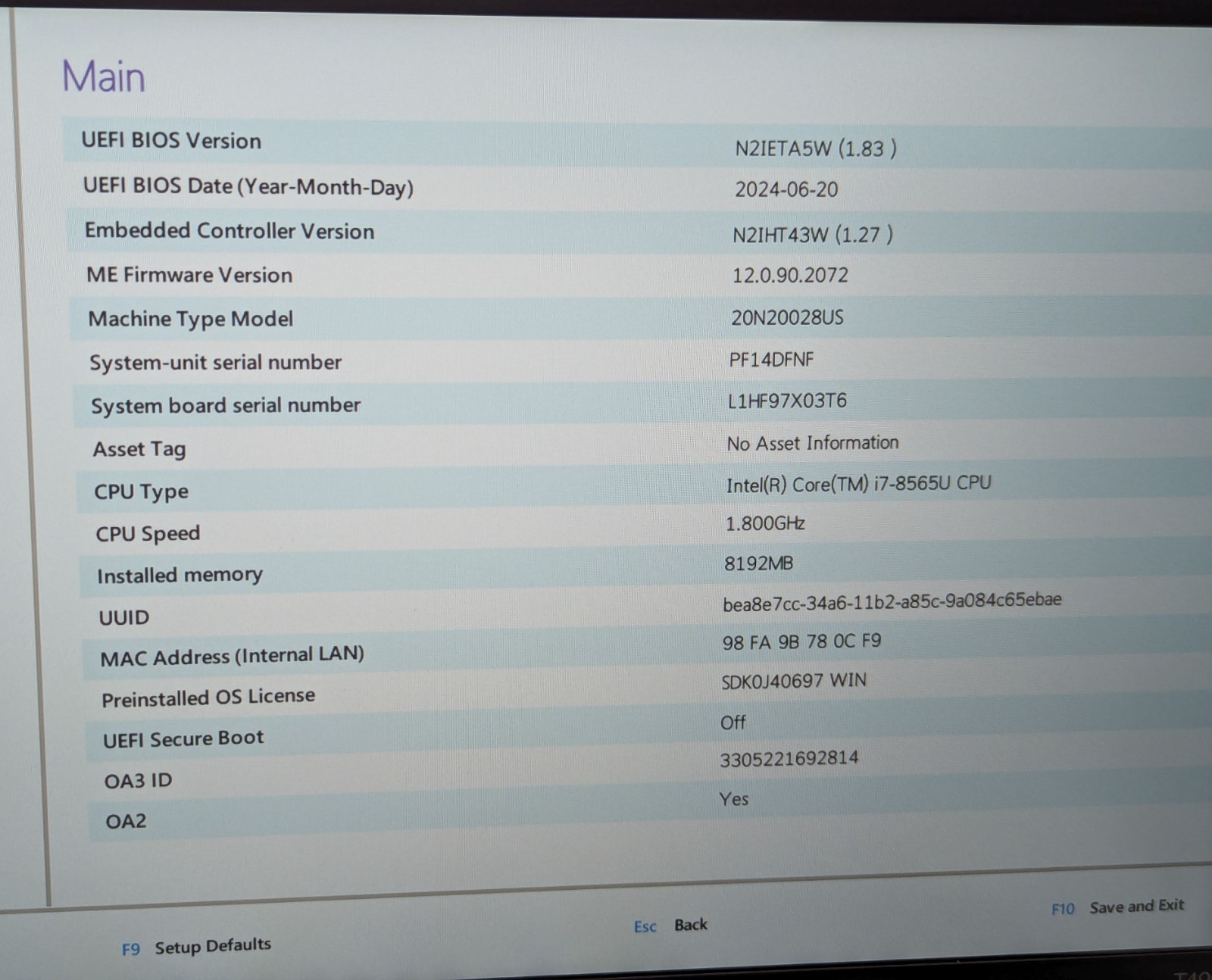This screenshot has height=980, width=1212.
Task: Click MAC value 98 FA 9B 78 0C F9
Action: point(801,642)
